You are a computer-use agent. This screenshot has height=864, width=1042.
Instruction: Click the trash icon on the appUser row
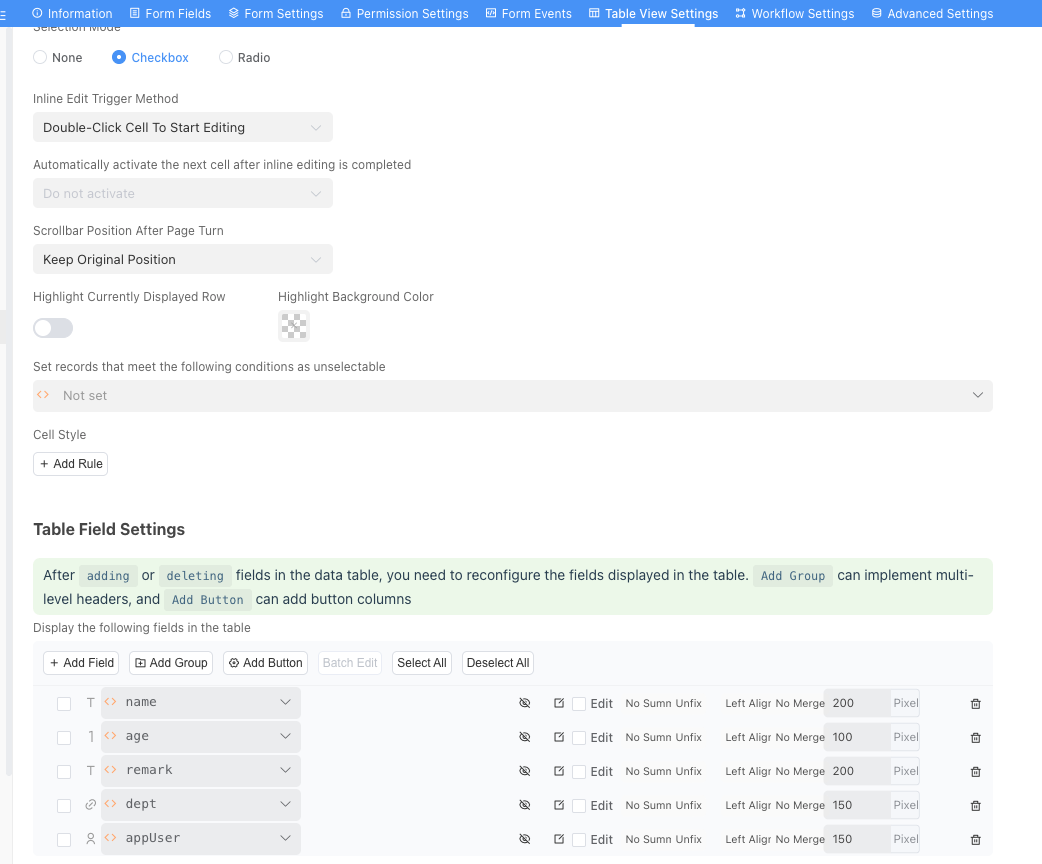975,839
